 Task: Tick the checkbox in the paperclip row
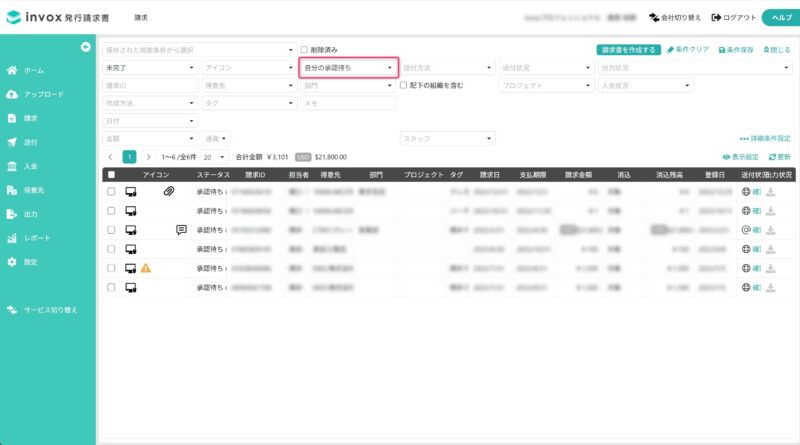(111, 191)
